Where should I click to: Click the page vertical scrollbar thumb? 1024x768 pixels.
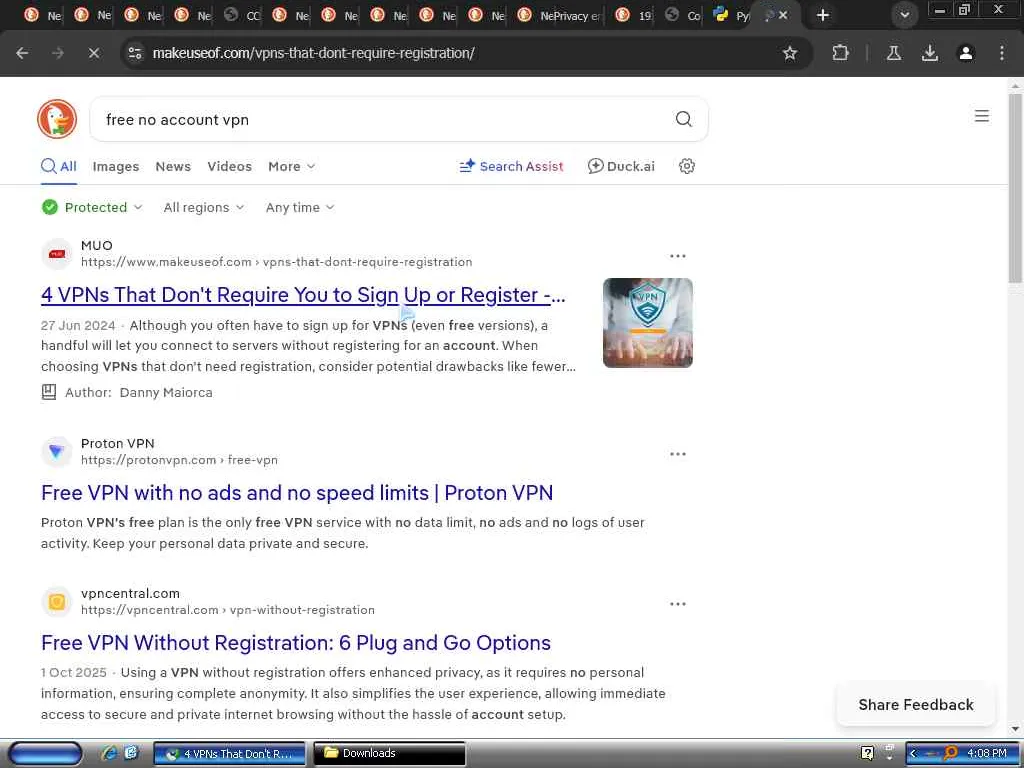[x=1015, y=188]
